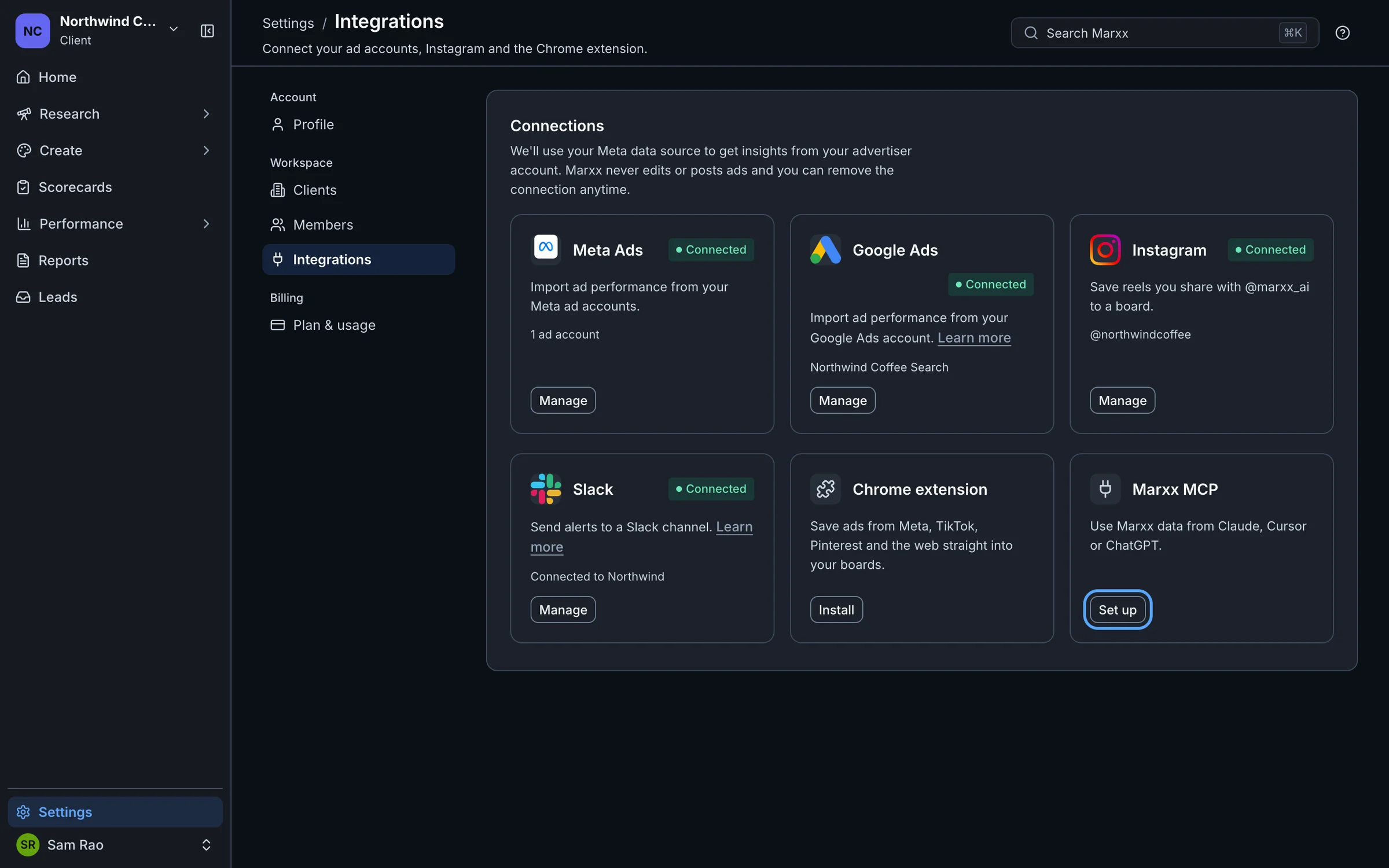Select Integrations in the settings navigation
The height and width of the screenshot is (868, 1389).
pyautogui.click(x=358, y=259)
